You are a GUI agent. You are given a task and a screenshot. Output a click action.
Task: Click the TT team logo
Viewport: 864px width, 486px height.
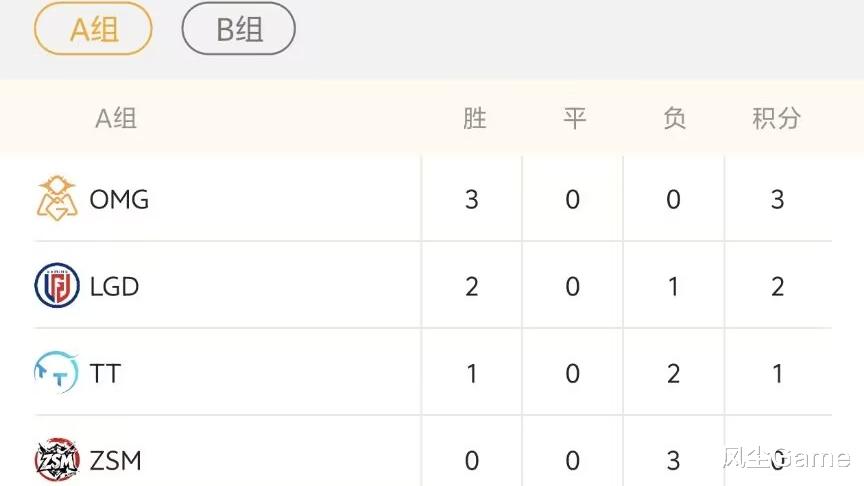pyautogui.click(x=57, y=373)
